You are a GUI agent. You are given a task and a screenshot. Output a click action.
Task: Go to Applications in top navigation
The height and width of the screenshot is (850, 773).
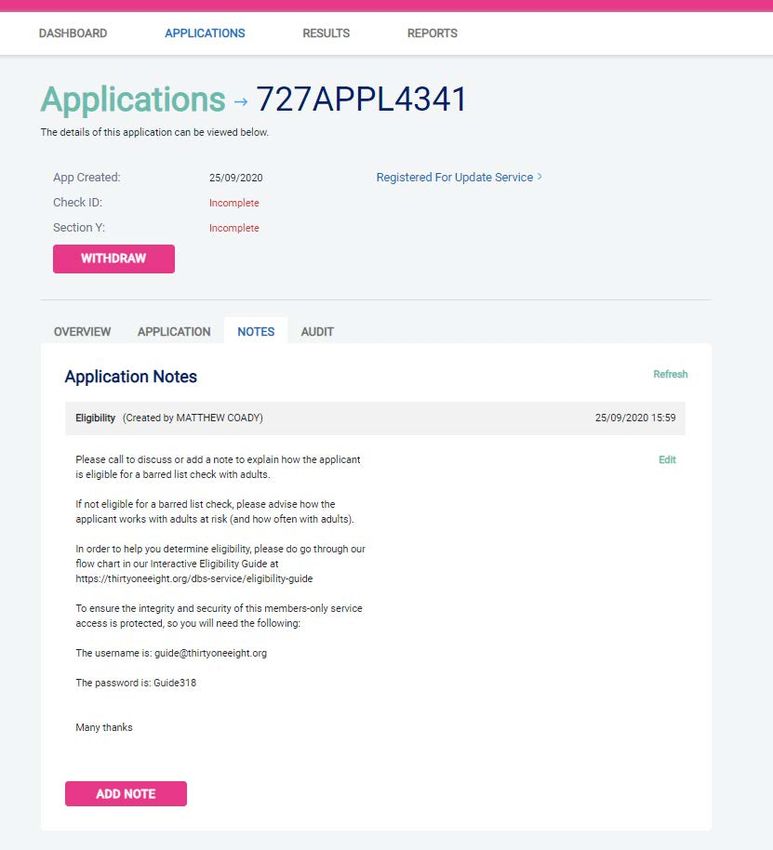click(205, 33)
